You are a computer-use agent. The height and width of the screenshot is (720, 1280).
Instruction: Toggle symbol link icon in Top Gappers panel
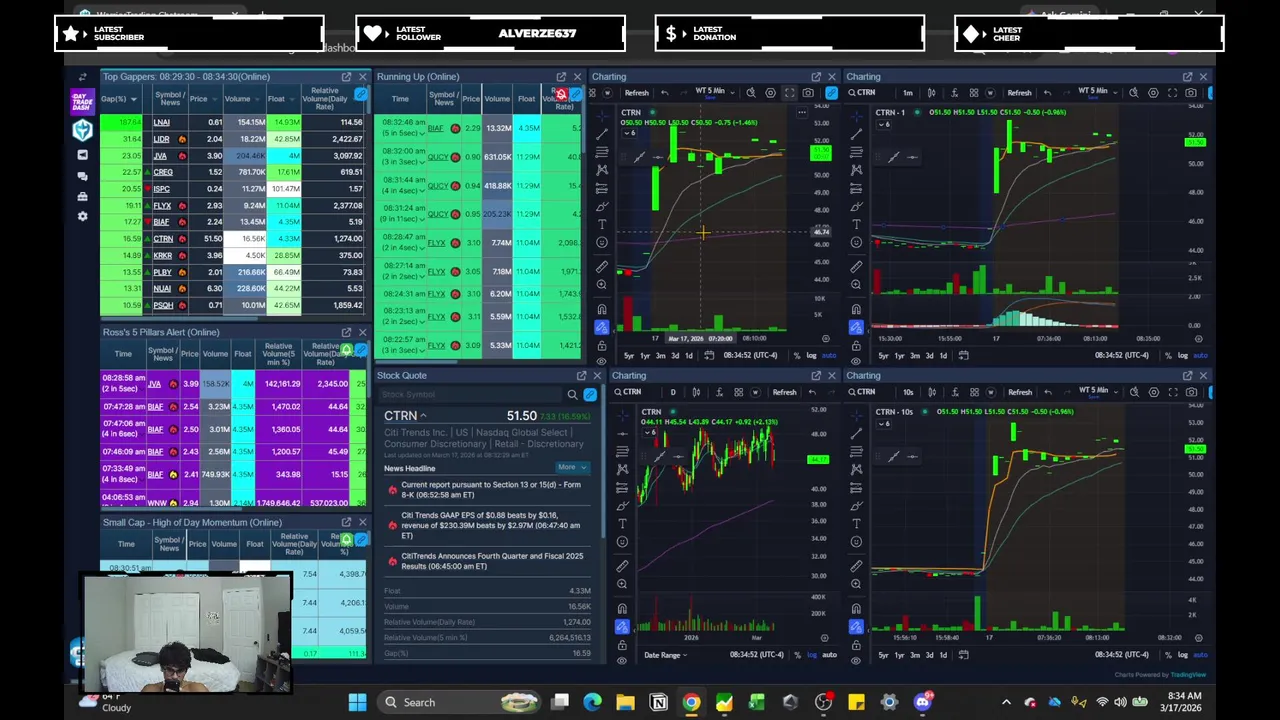361,95
